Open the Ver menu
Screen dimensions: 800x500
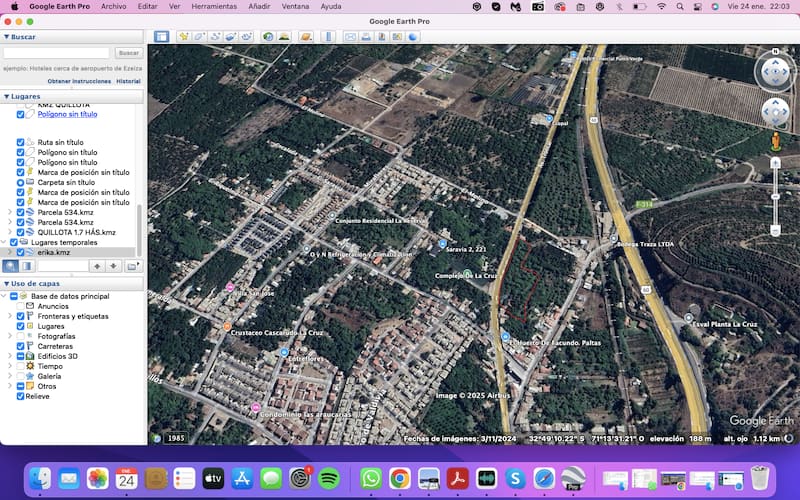[x=174, y=7]
